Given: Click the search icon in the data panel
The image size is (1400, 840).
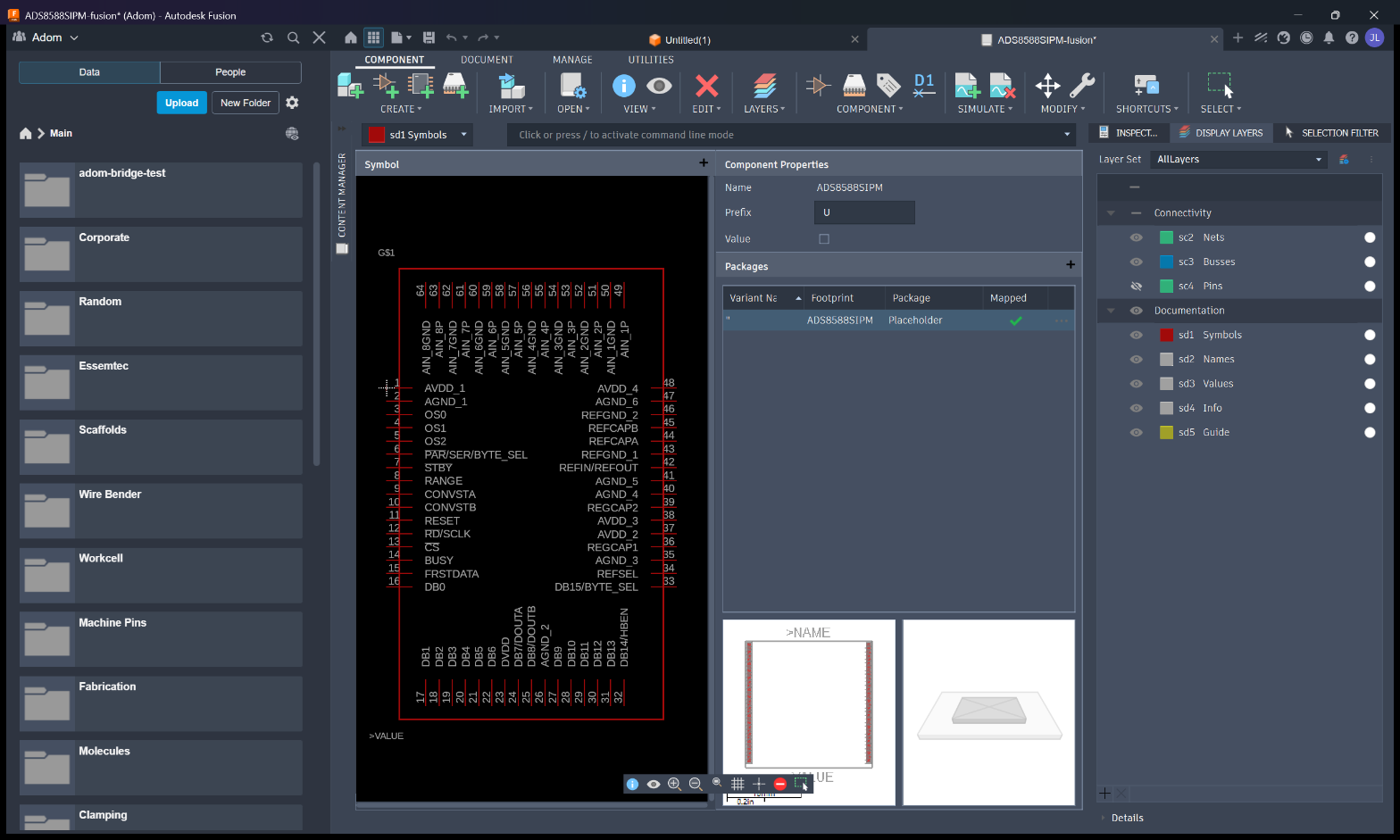Looking at the screenshot, I should pos(293,37).
